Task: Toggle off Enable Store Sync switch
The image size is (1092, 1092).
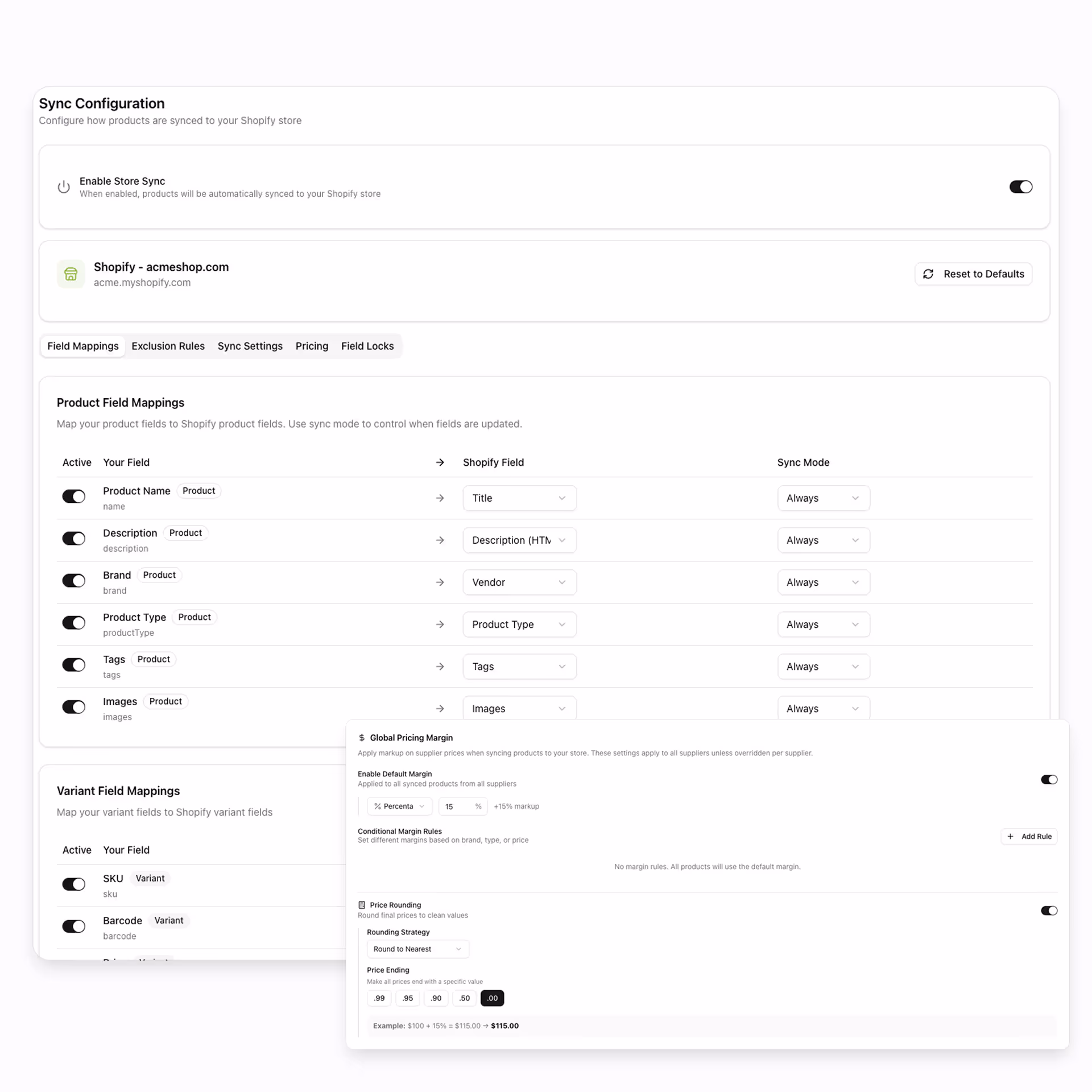Action: 1020,187
